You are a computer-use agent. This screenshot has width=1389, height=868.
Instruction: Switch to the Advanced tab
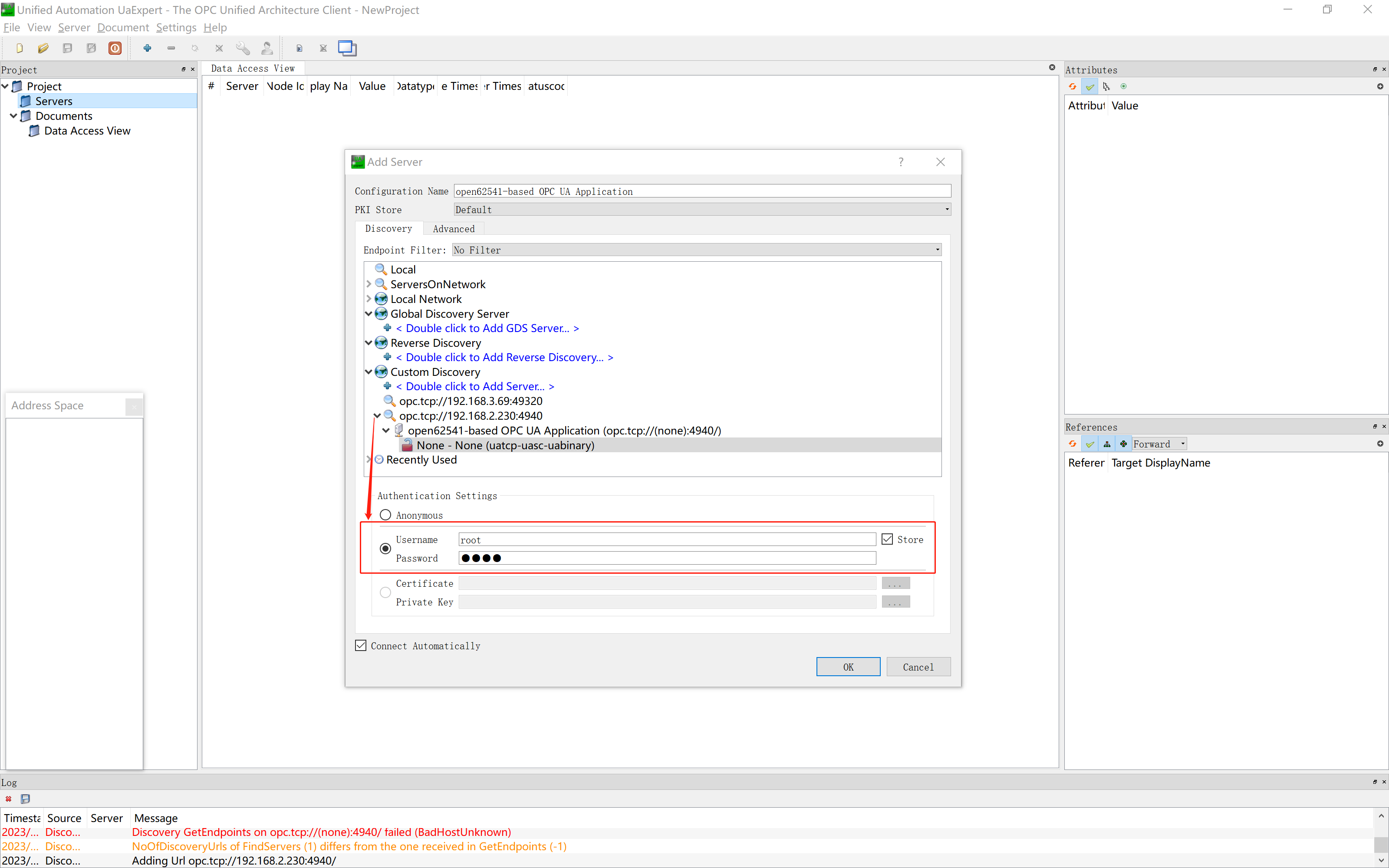(454, 228)
